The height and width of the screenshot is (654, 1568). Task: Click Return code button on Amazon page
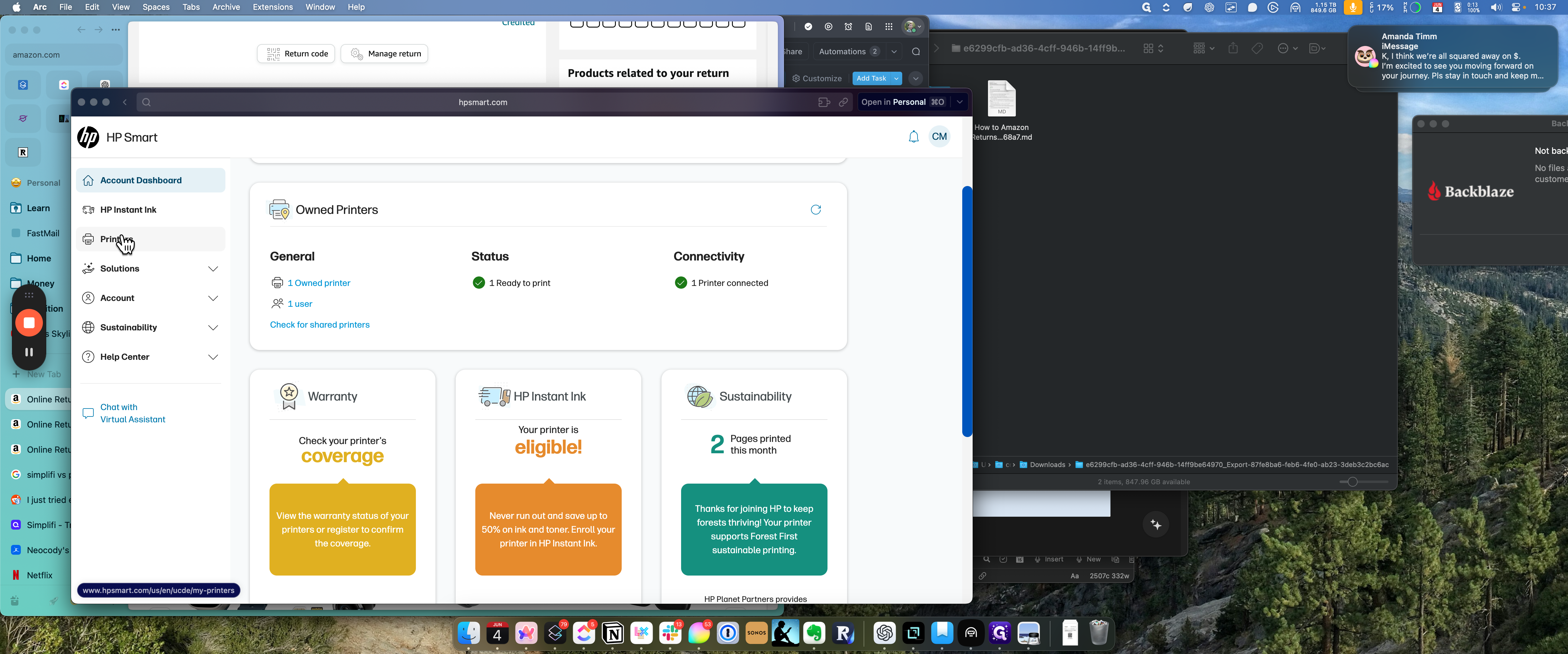pyautogui.click(x=296, y=54)
